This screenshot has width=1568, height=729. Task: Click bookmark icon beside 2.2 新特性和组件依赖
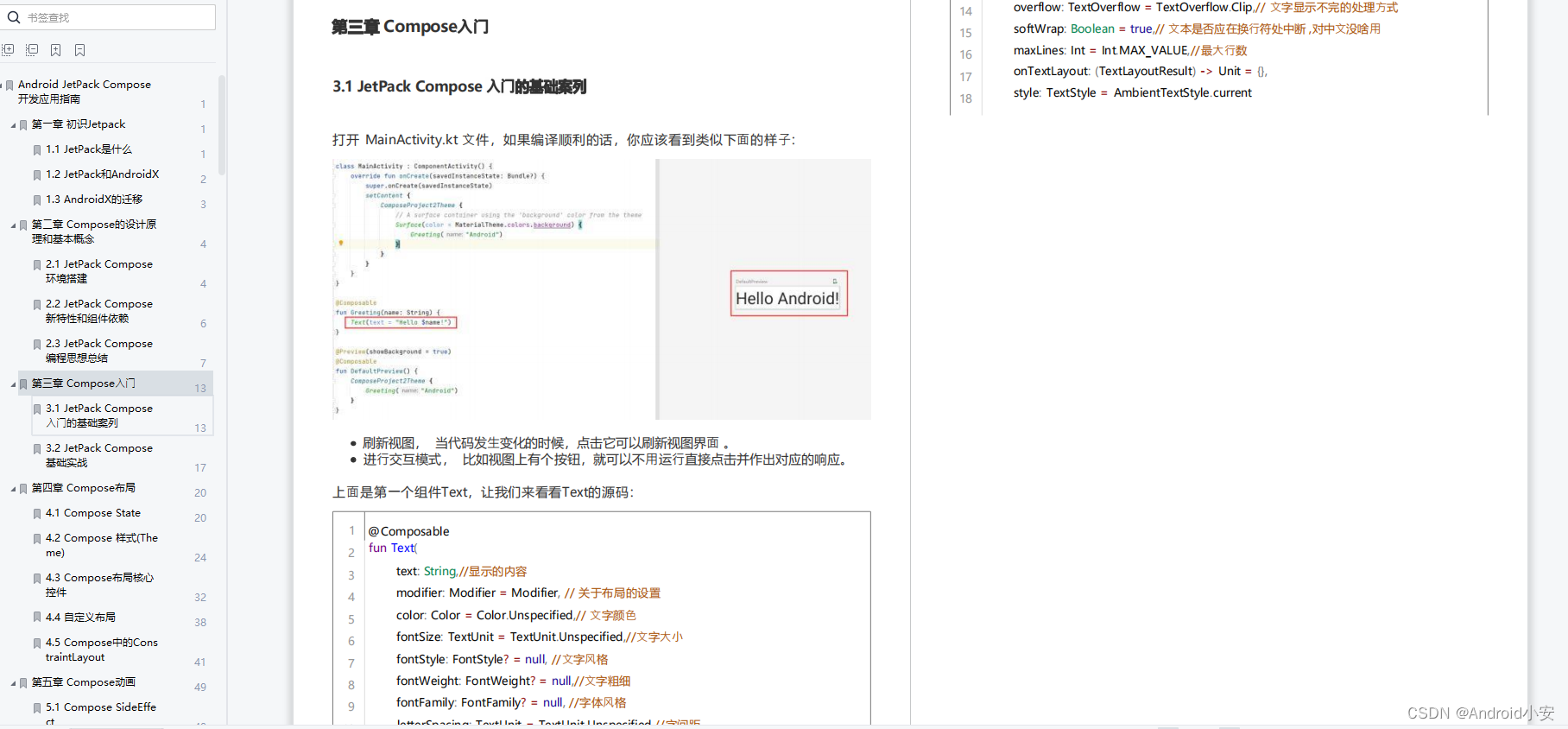[37, 305]
